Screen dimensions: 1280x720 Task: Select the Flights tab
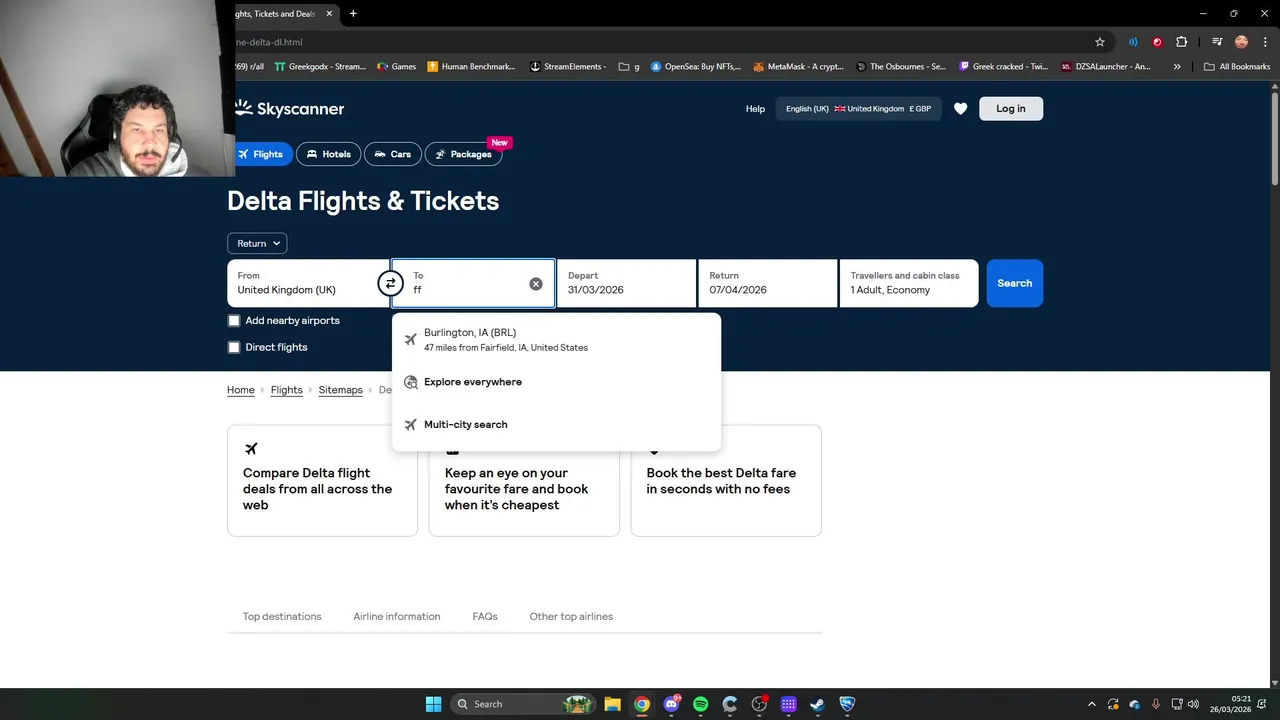point(262,154)
